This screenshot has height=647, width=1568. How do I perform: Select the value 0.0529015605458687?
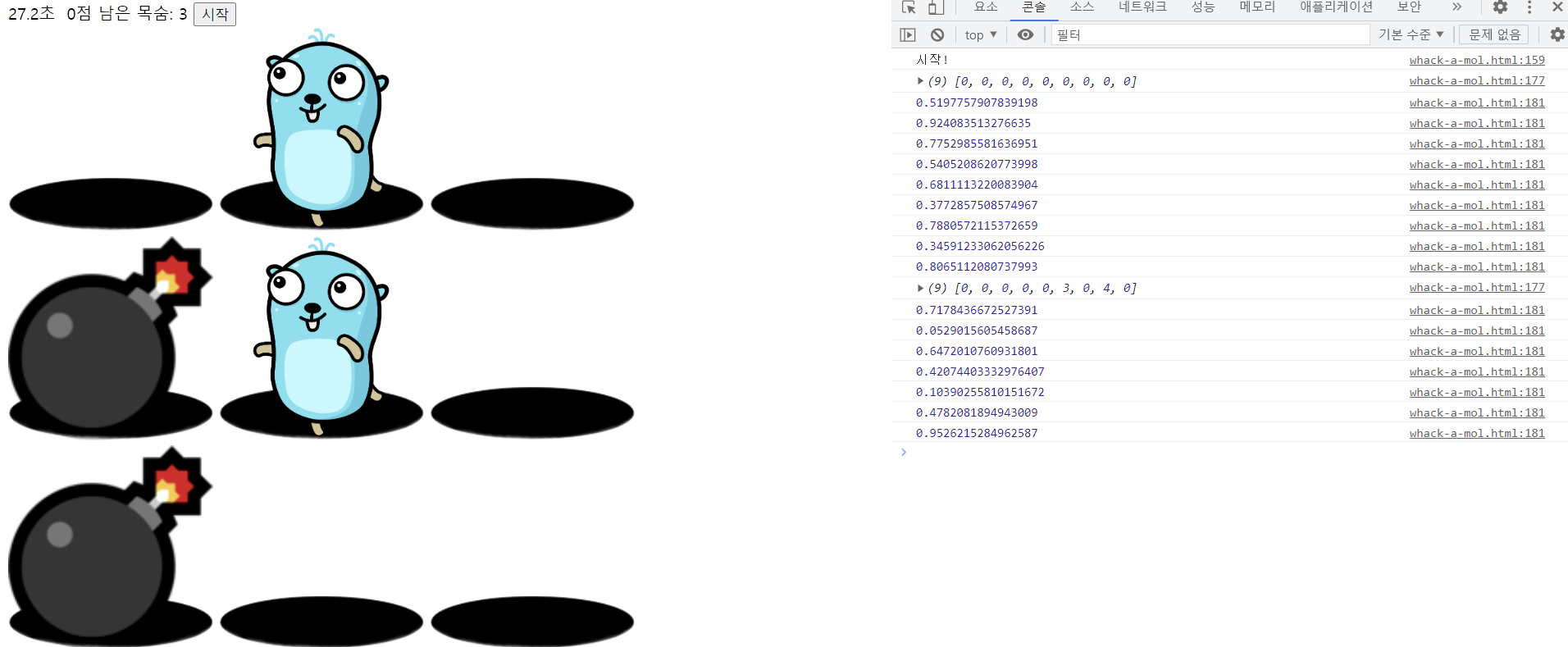(977, 330)
